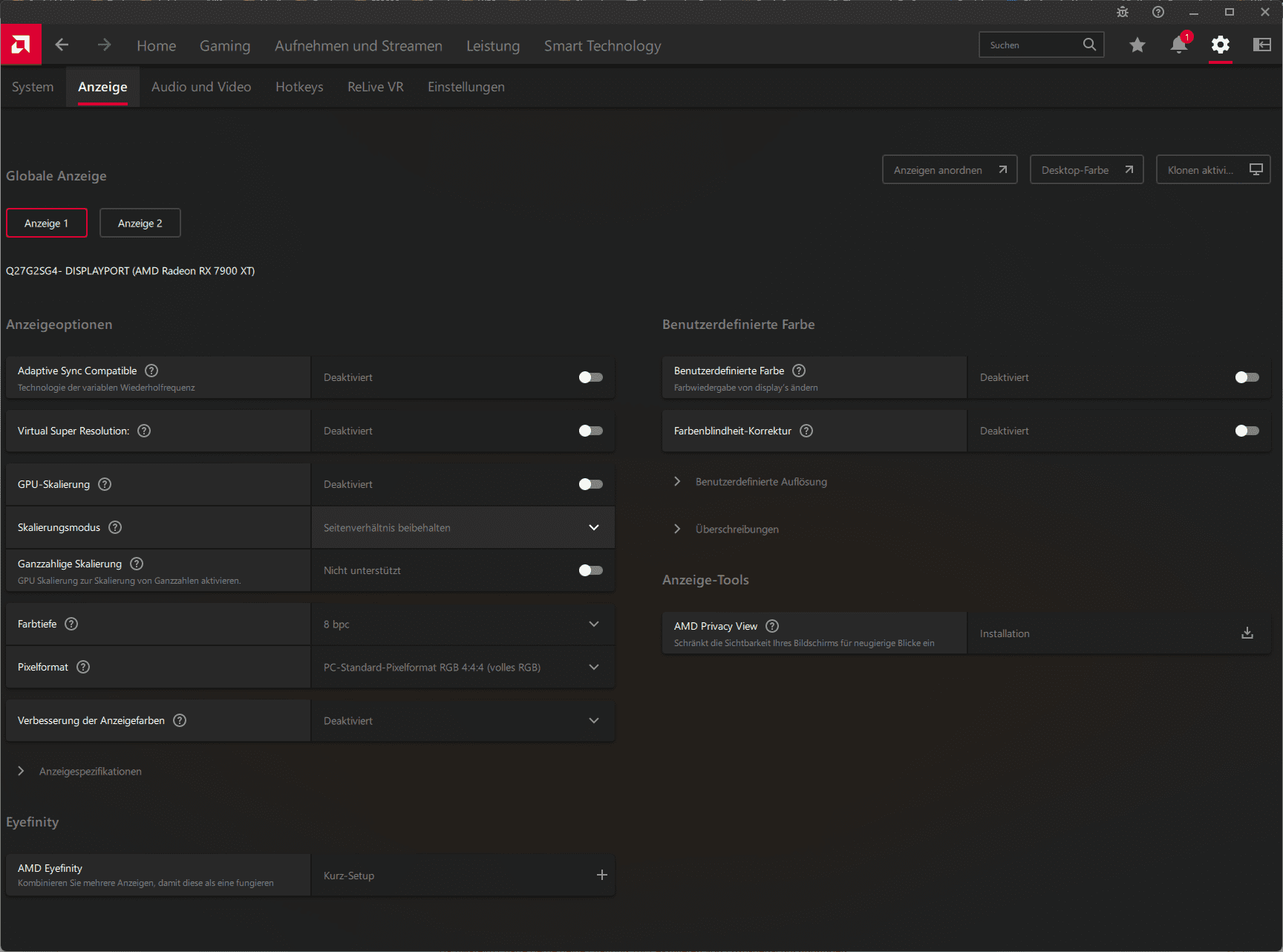This screenshot has width=1283, height=952.
Task: Open Verbesserung der Anzeigefarben dropdown
Action: pyautogui.click(x=463, y=720)
